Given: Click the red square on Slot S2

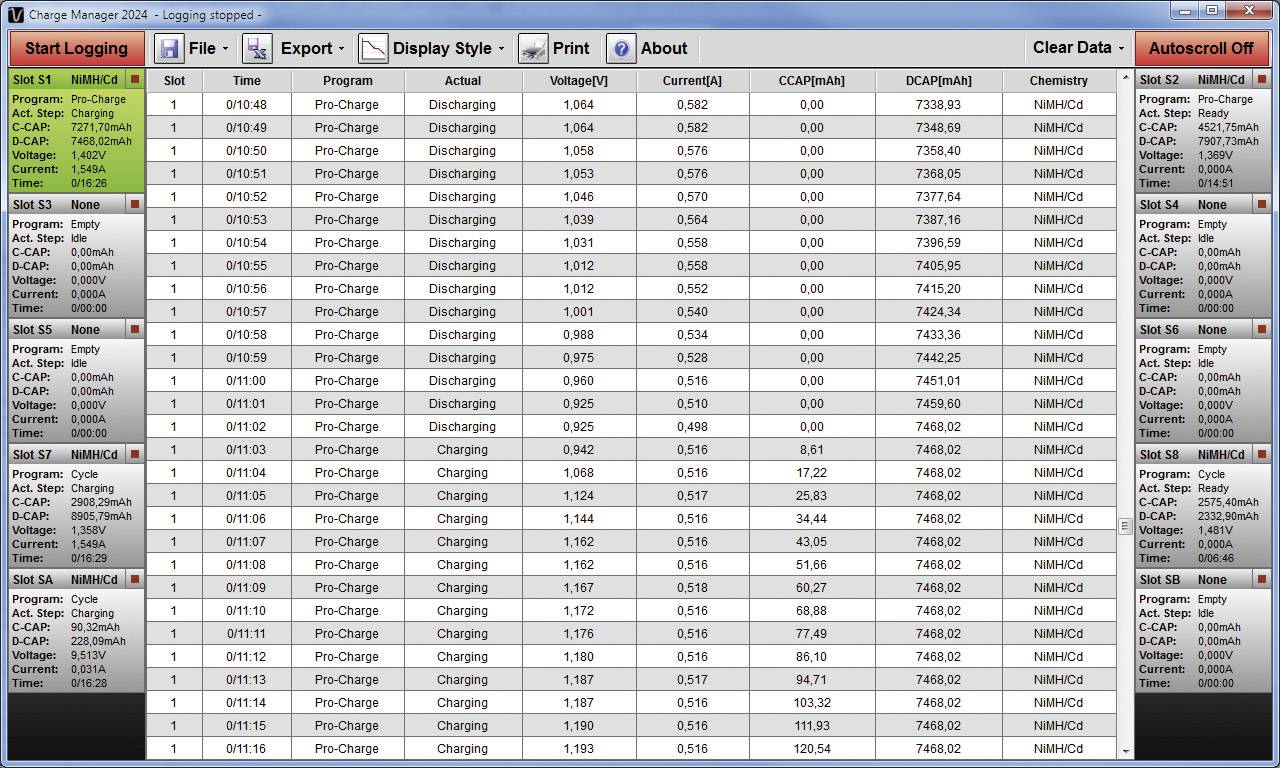Looking at the screenshot, I should tap(1262, 79).
